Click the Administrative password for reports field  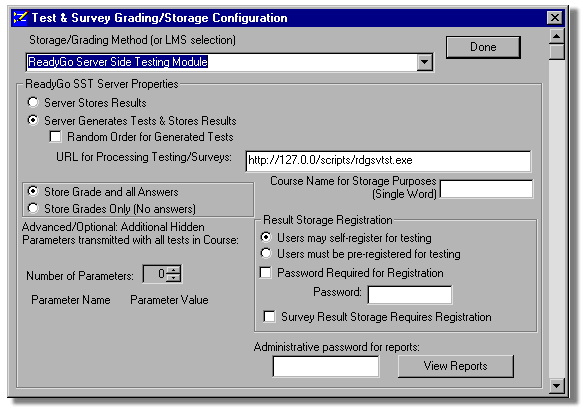coord(326,366)
